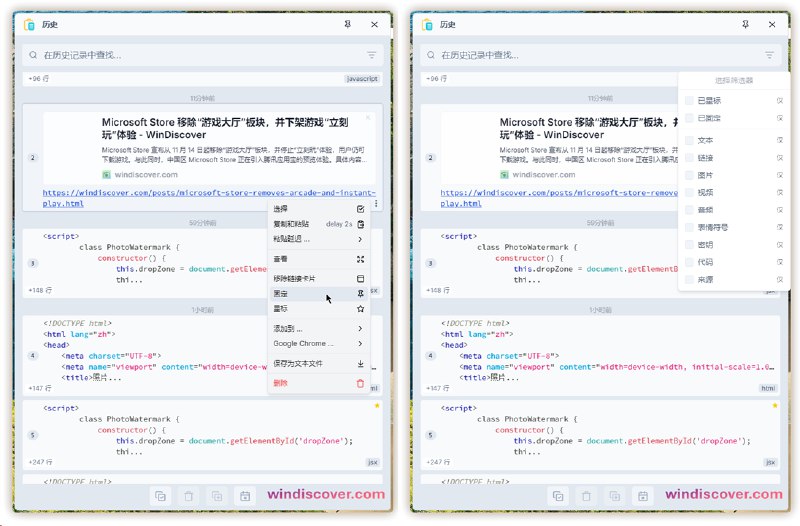Click the calendar icon in the right window bottom toolbar
This screenshot has width=800, height=526.
click(x=643, y=496)
